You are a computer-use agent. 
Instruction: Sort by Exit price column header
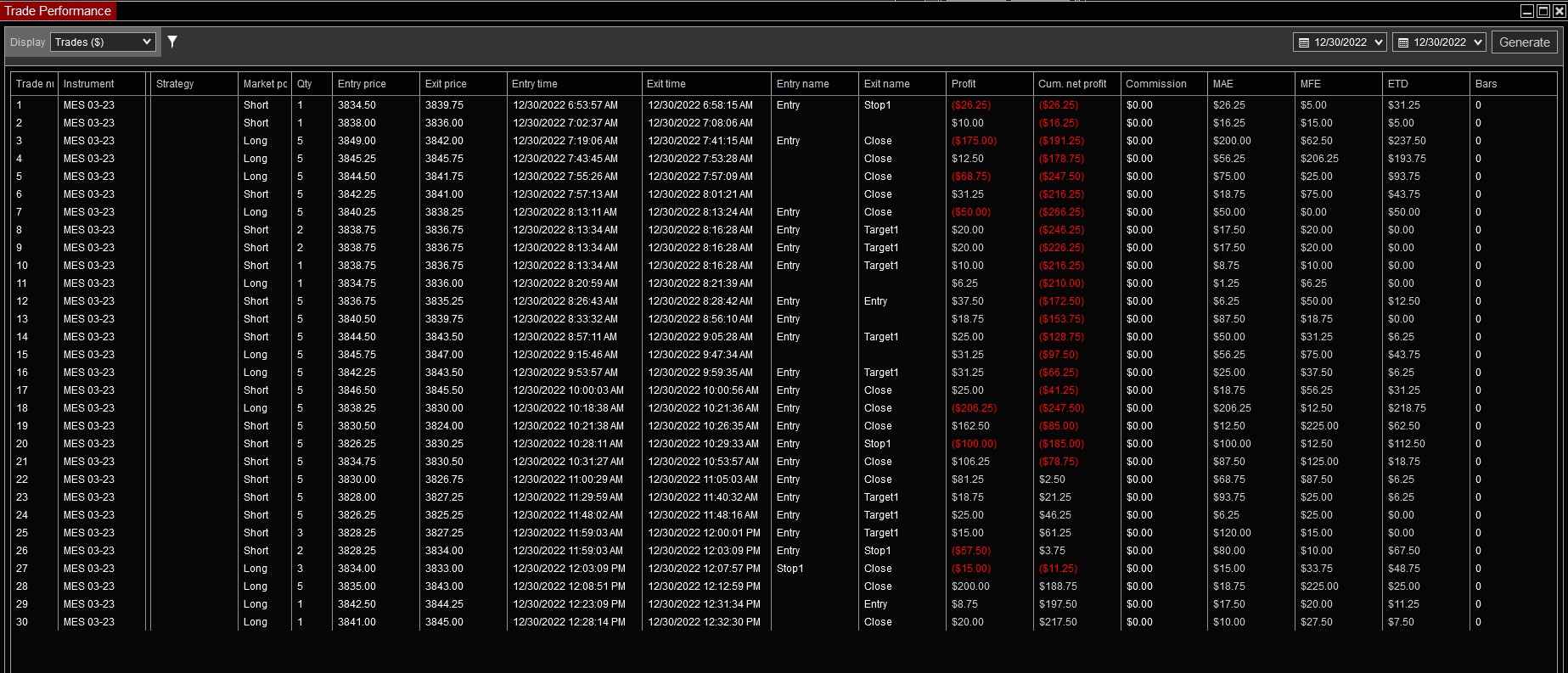tap(464, 84)
